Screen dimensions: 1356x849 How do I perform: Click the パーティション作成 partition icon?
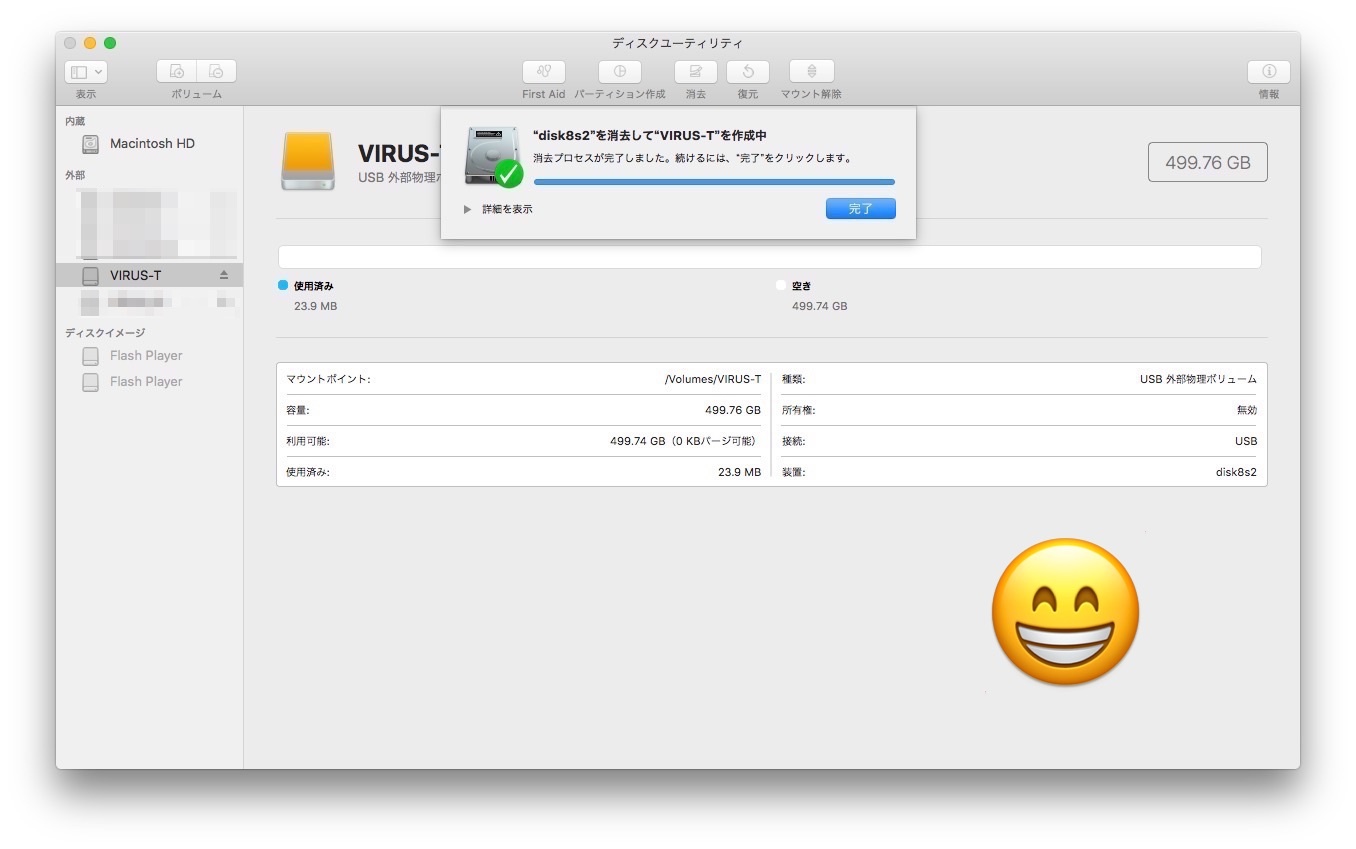pyautogui.click(x=619, y=72)
